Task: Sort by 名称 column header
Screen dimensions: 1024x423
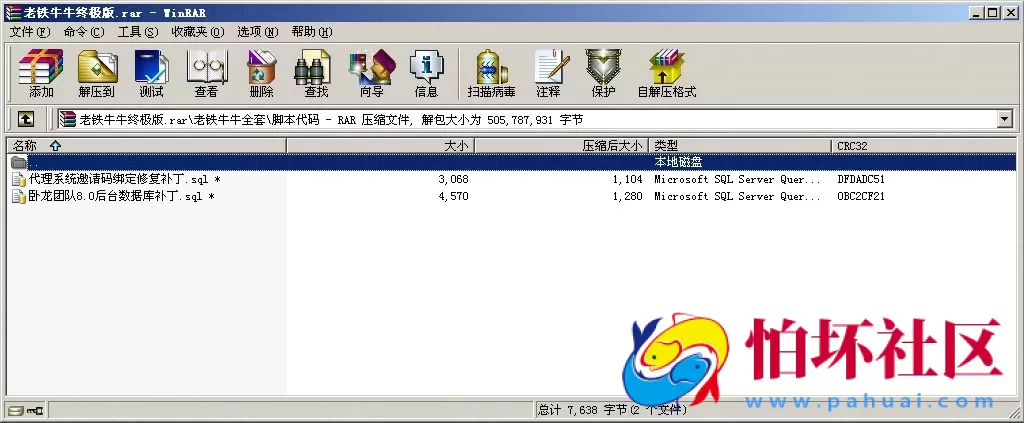Action: [146, 146]
